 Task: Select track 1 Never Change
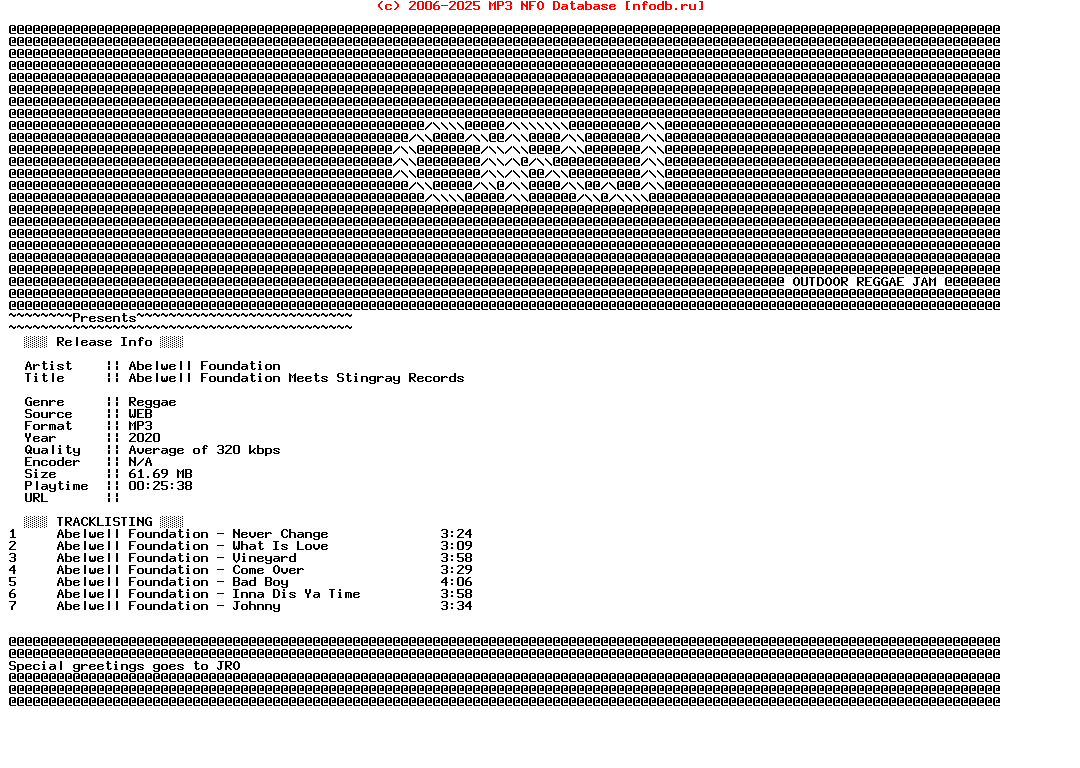tap(192, 535)
